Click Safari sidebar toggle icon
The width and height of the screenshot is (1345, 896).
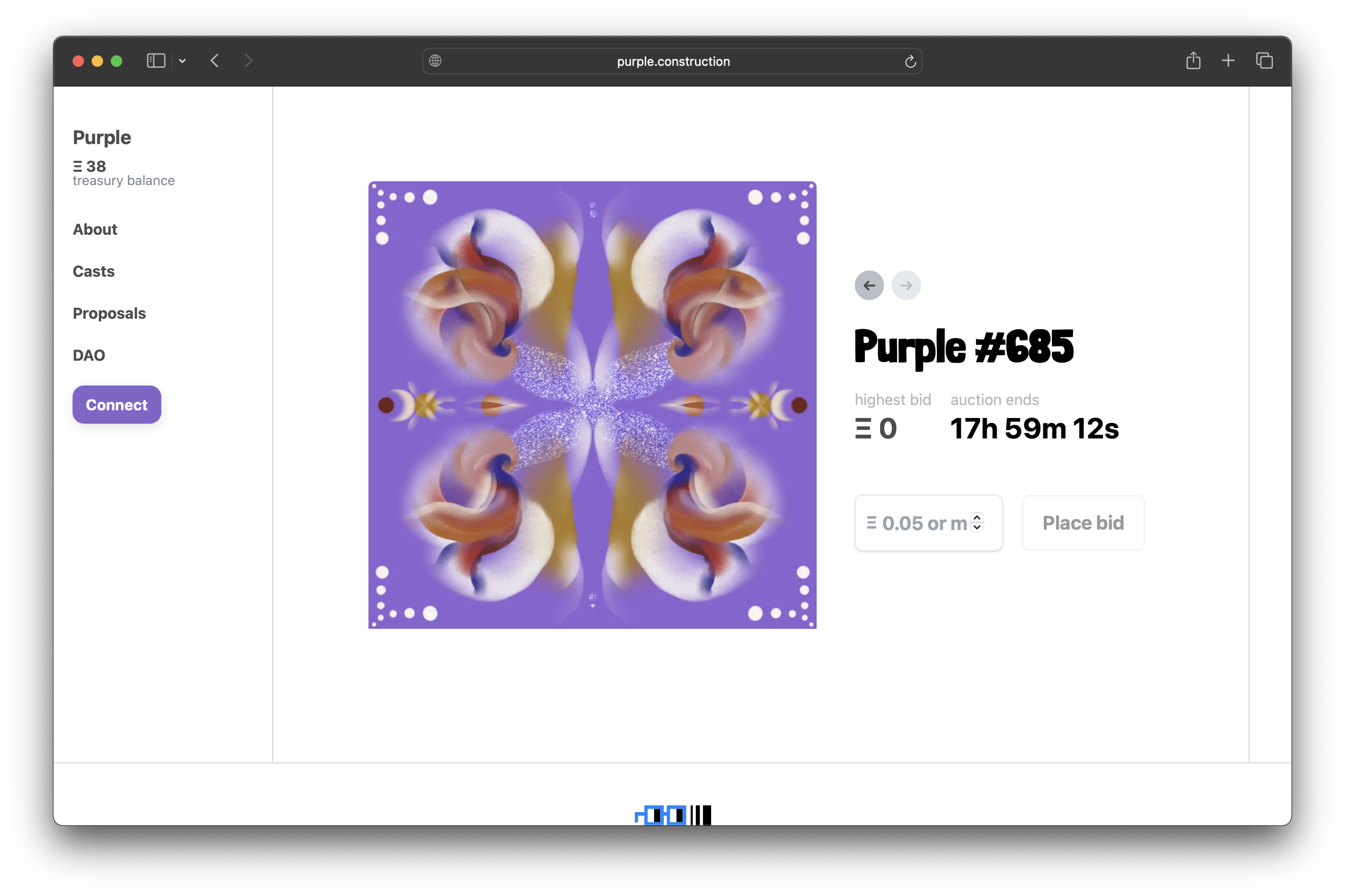tap(156, 61)
